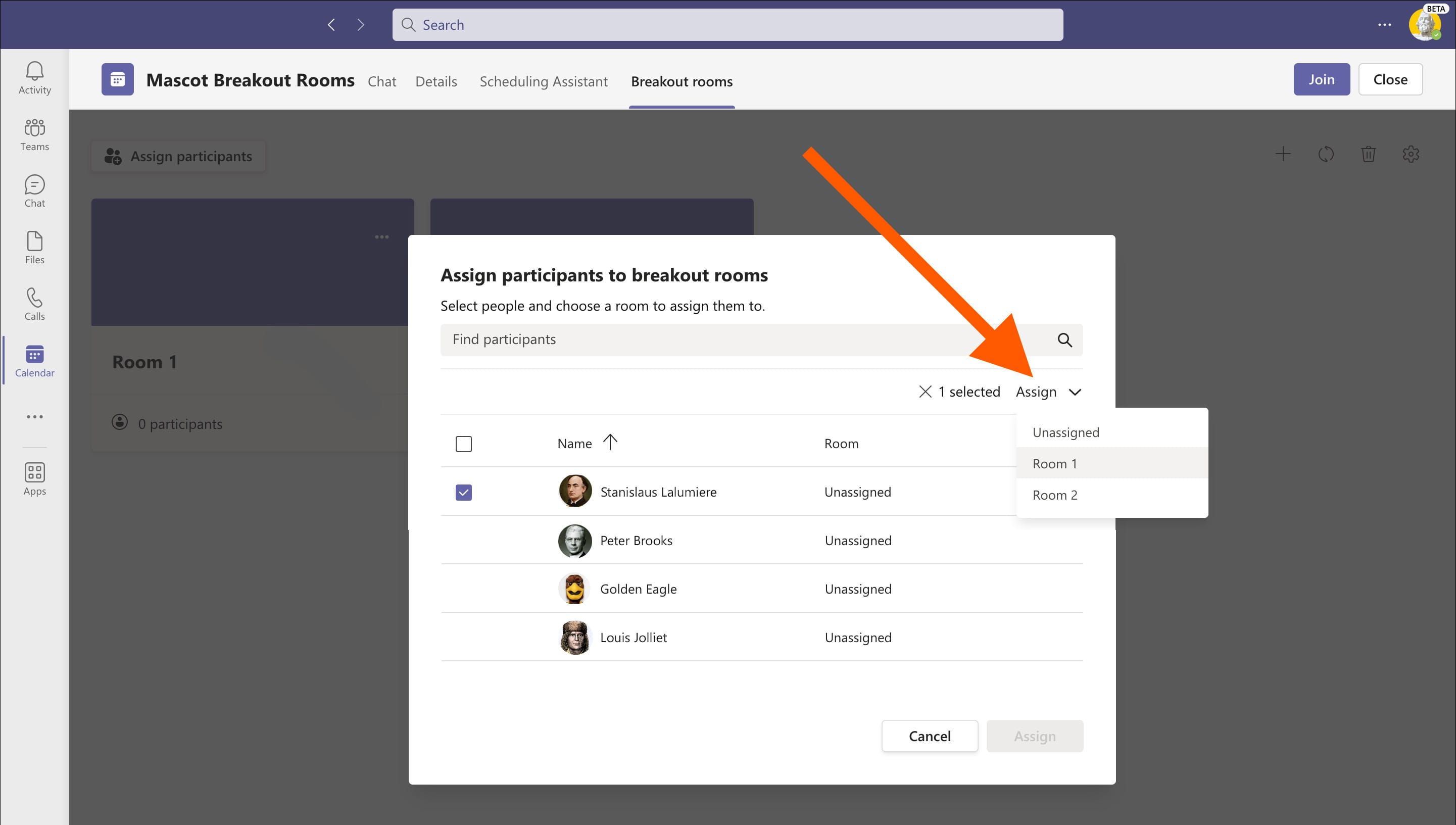Clear selection with the X icon
Screen dimensions: 1456x825
point(925,392)
